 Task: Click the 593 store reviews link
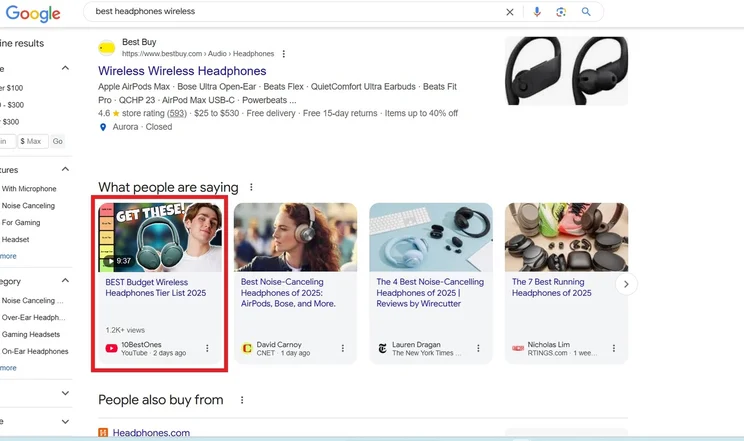(x=177, y=113)
